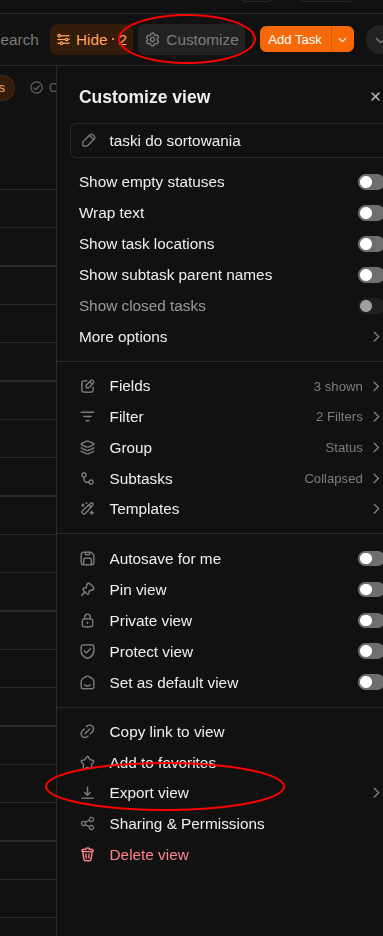Click the Add to favorites star icon
Screen dimensions: 383x936
coord(88,762)
